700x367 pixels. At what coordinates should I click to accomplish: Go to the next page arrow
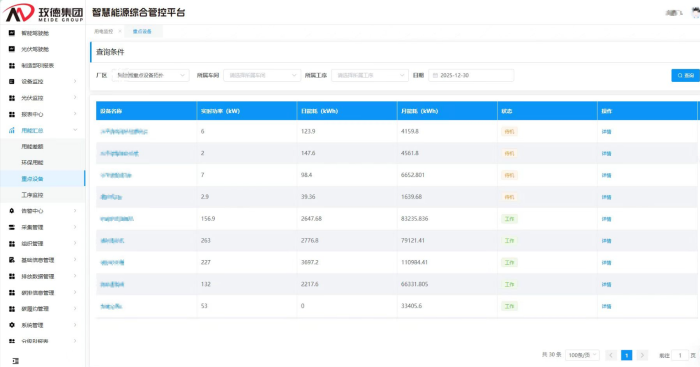(x=642, y=355)
